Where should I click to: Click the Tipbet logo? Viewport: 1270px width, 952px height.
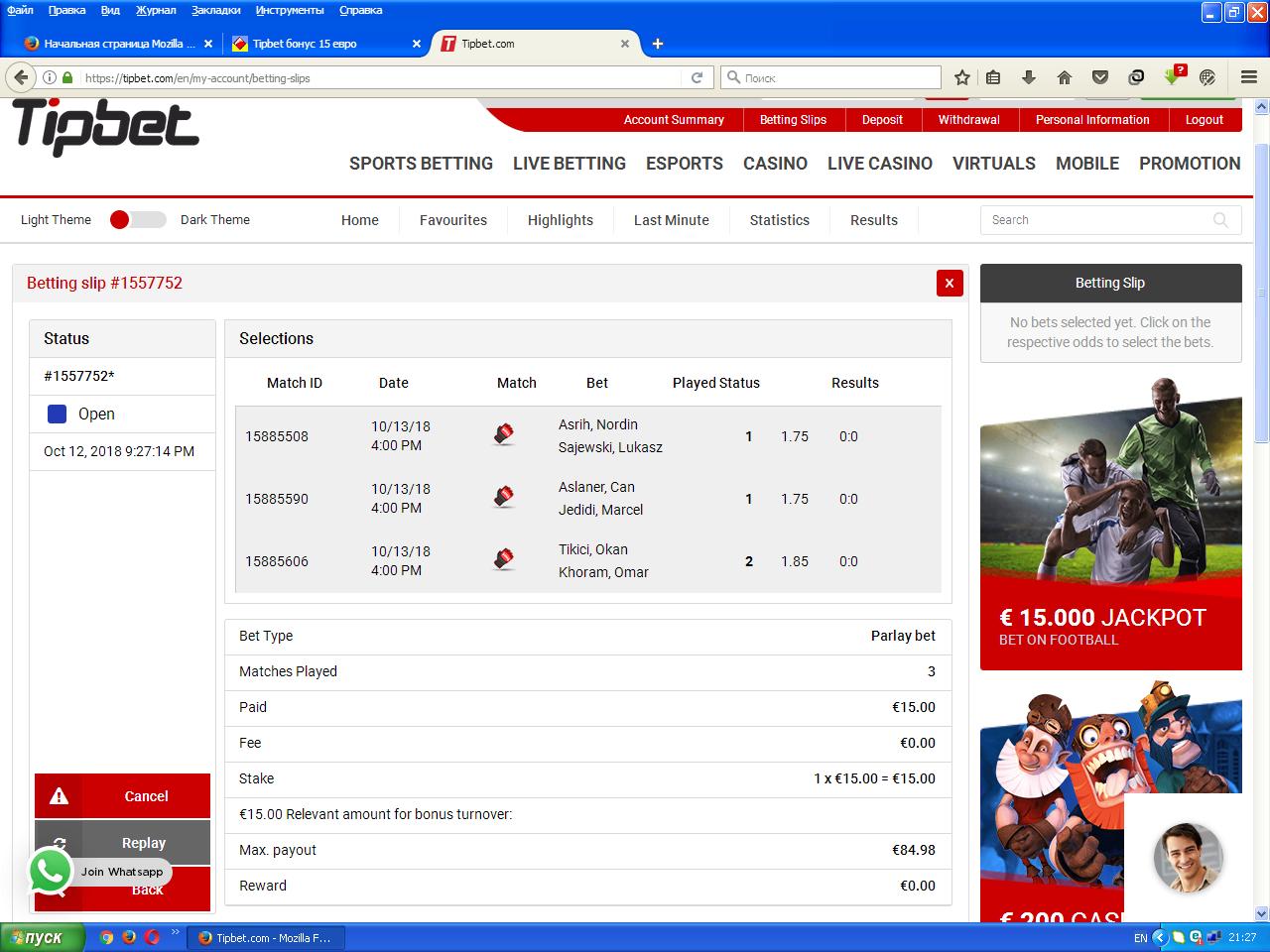(106, 127)
